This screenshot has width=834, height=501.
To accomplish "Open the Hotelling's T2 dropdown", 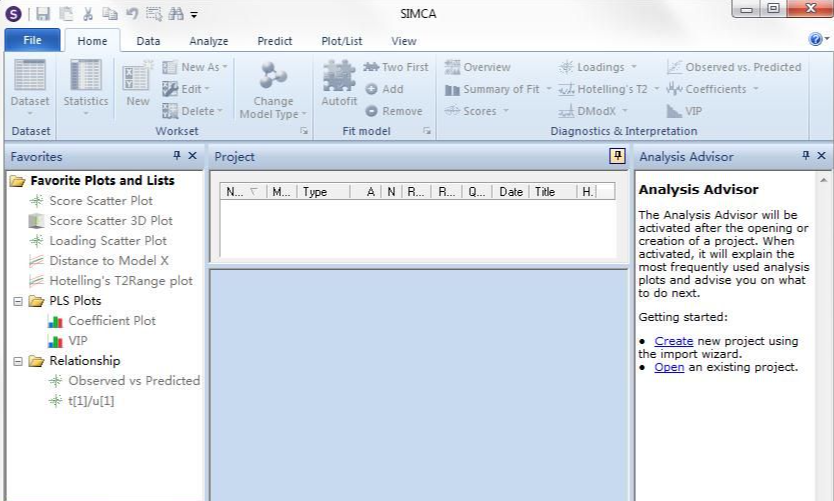I will (x=656, y=89).
